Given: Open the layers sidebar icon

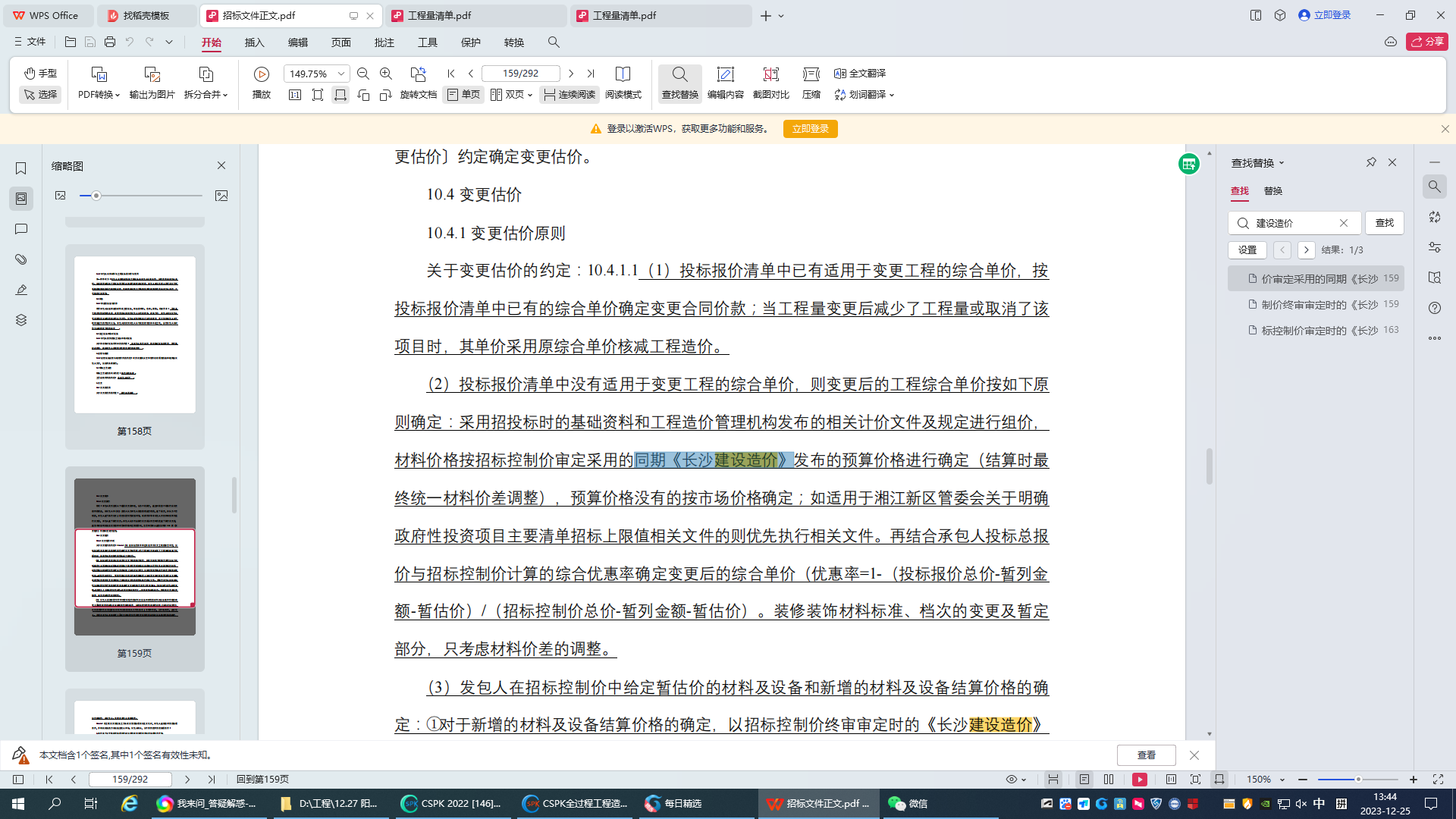Looking at the screenshot, I should tap(21, 320).
